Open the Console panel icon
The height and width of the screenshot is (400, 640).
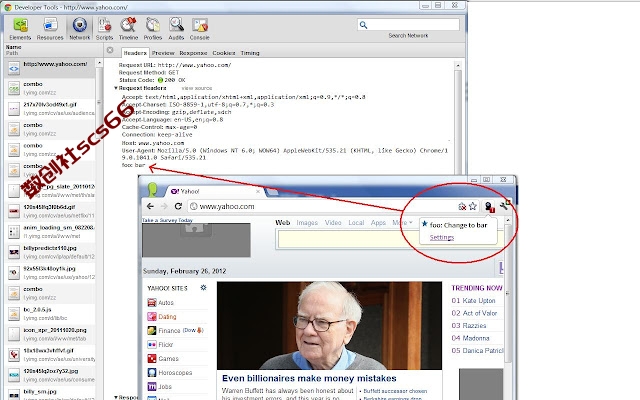(200, 29)
